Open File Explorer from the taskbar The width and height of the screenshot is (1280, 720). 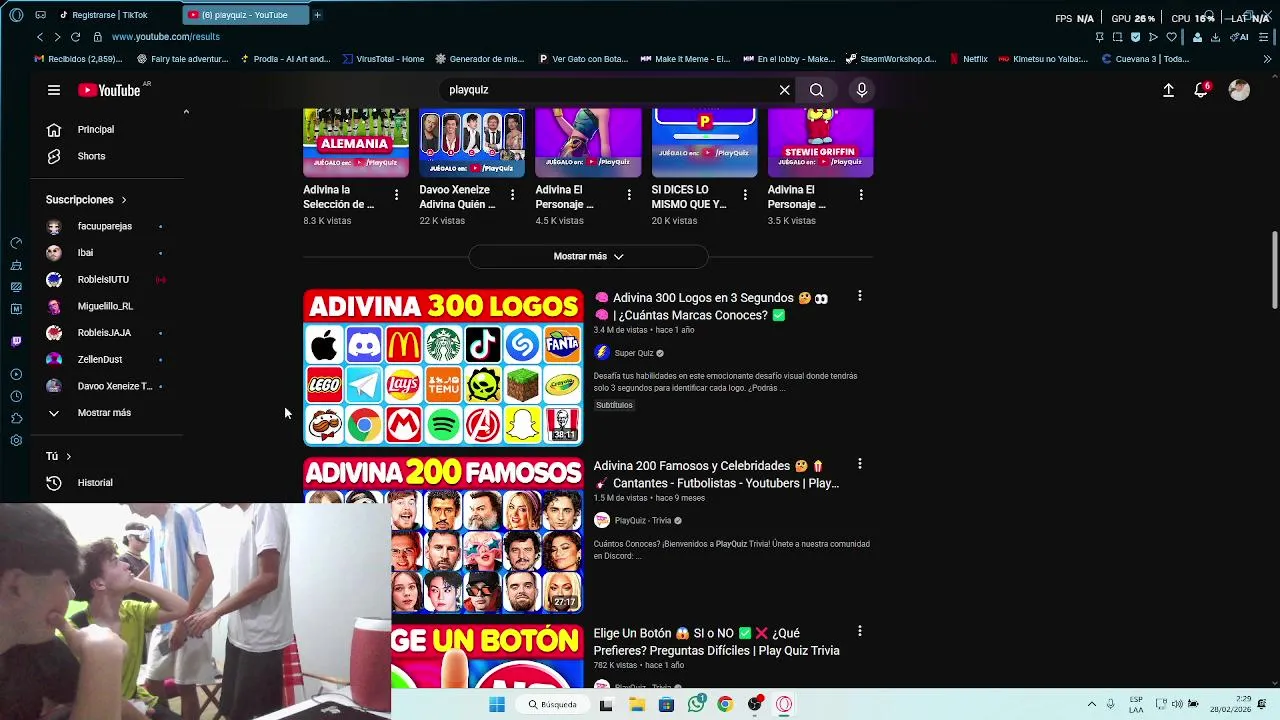click(x=637, y=704)
